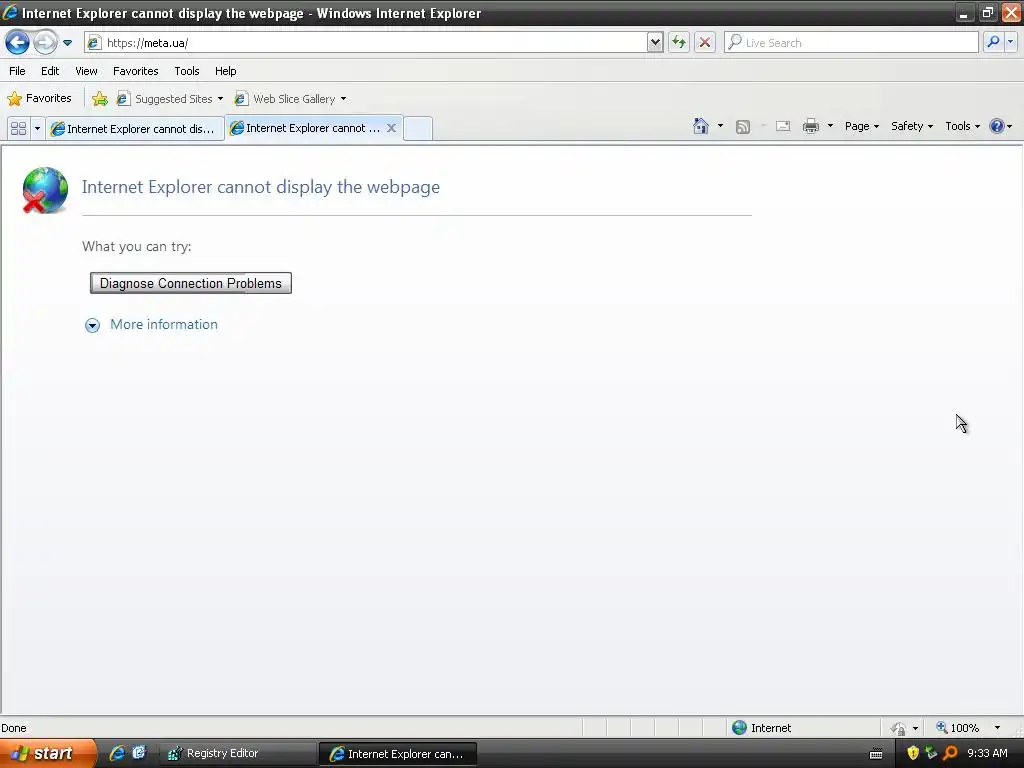Viewport: 1024px width, 768px height.
Task: Click the Refresh page icon
Action: tap(679, 43)
